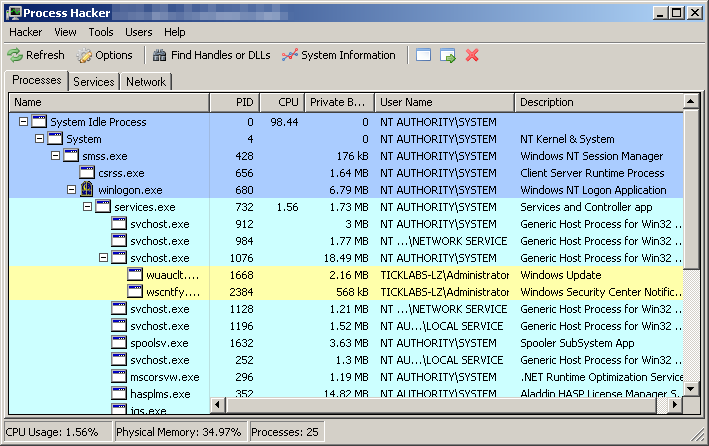Open the System Information graph window

click(x=338, y=55)
